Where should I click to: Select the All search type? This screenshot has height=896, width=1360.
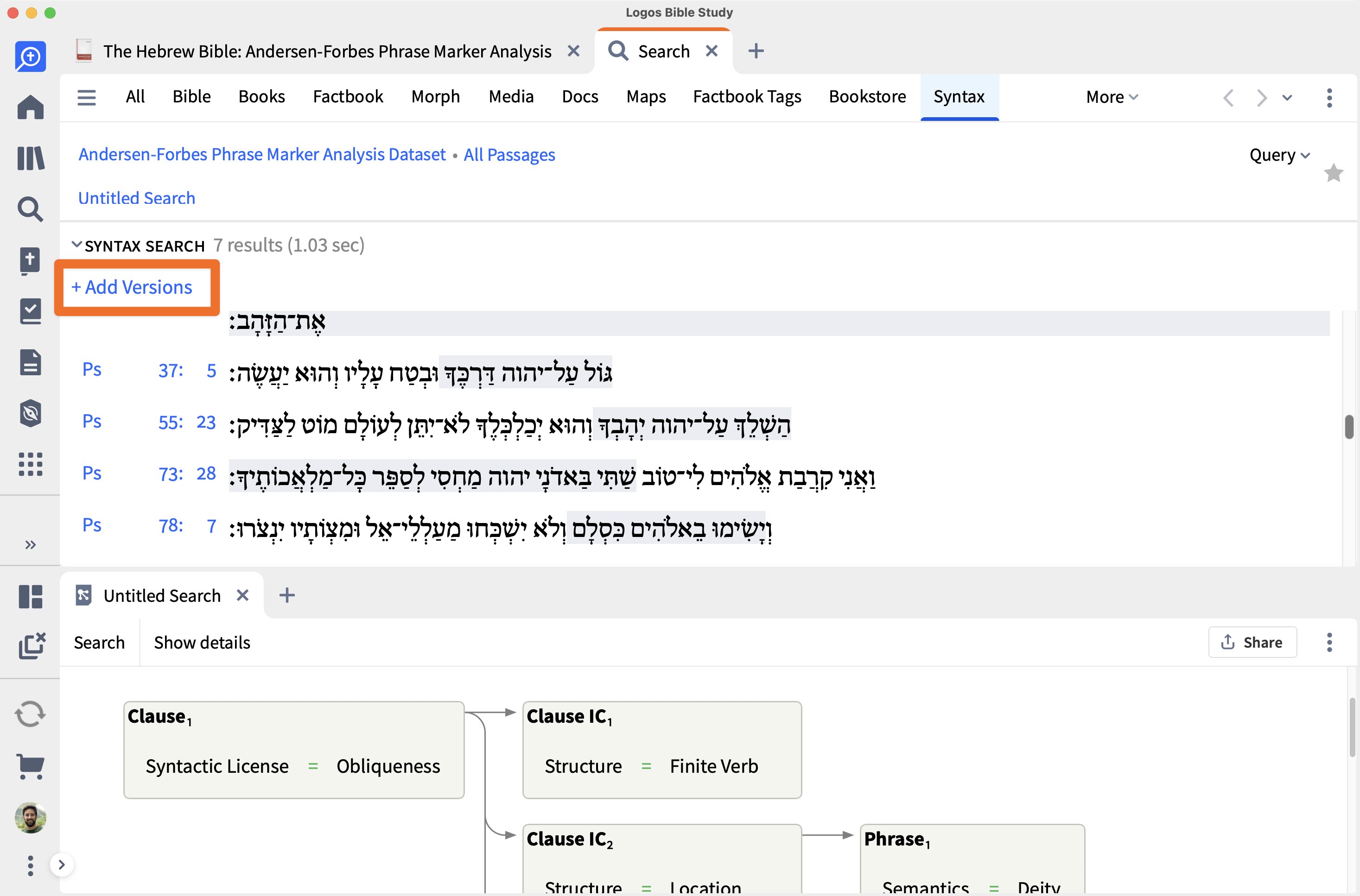(x=135, y=96)
